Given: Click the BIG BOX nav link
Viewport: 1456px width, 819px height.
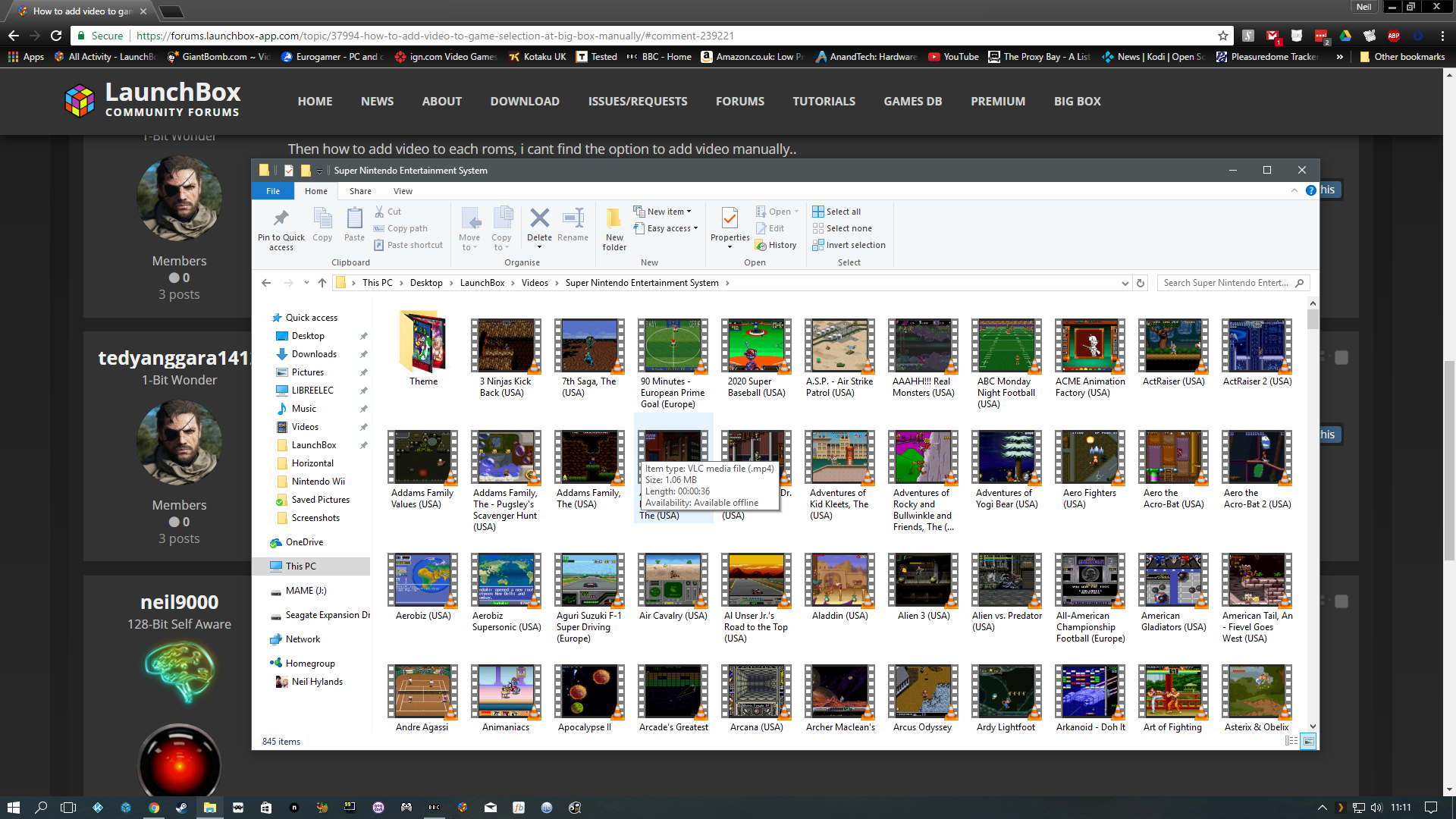Looking at the screenshot, I should pos(1077,102).
